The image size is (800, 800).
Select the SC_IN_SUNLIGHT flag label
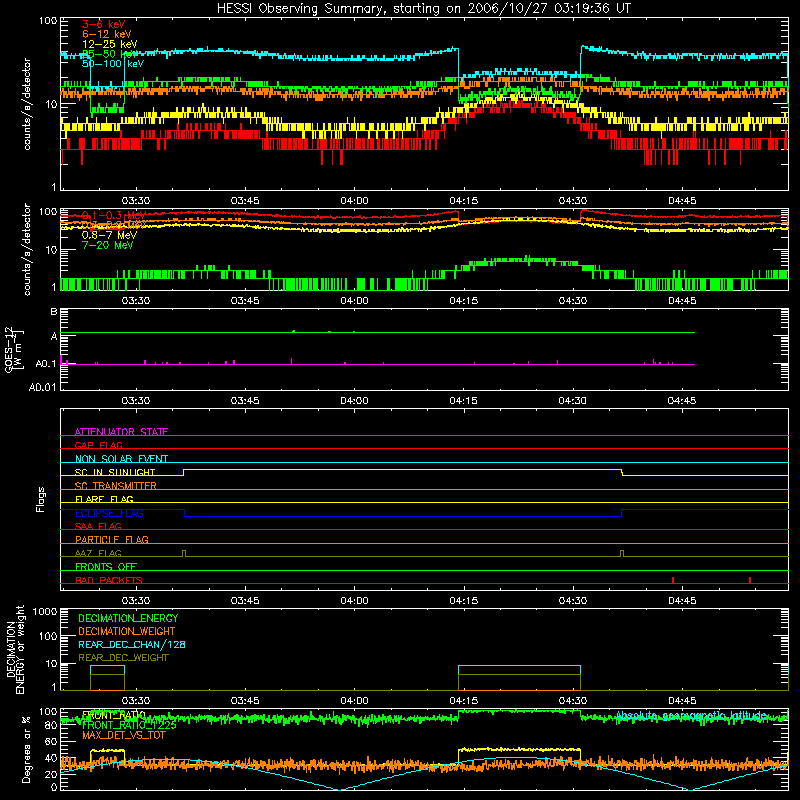[x=115, y=472]
